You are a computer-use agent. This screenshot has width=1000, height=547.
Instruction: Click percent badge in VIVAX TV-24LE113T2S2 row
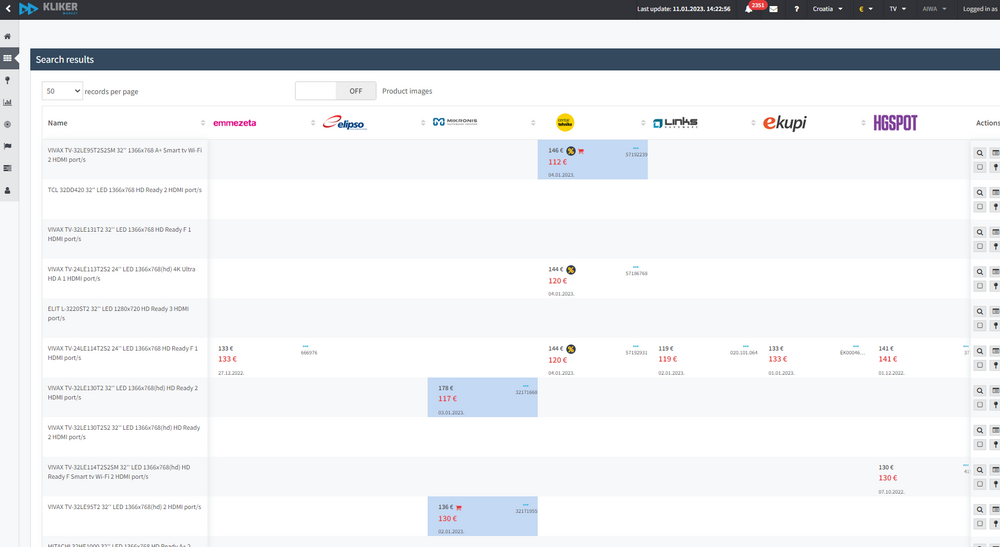pos(571,270)
